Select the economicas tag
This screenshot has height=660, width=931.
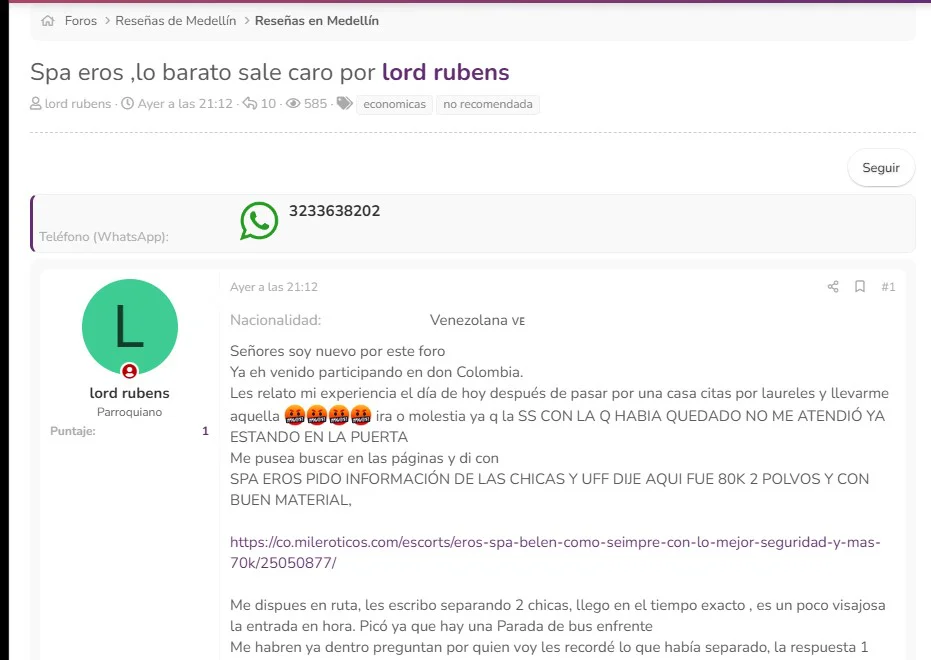tap(394, 104)
